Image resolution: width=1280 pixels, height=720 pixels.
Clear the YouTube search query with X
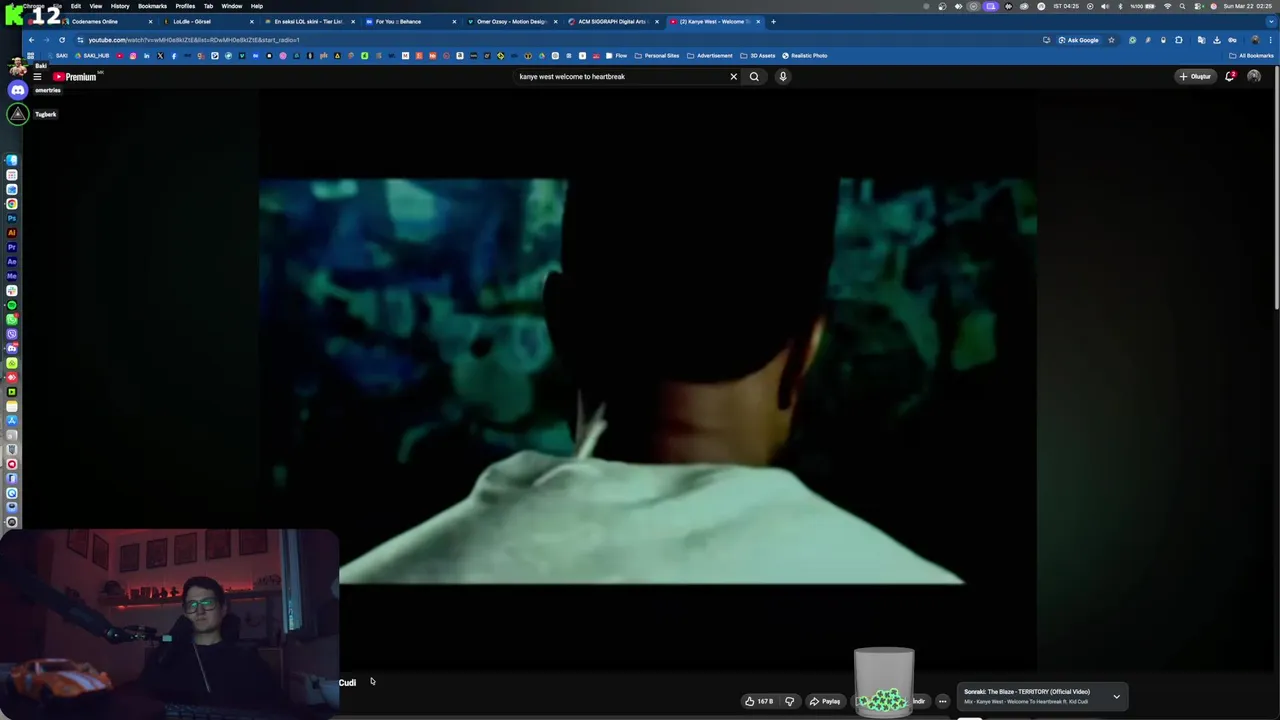click(733, 76)
